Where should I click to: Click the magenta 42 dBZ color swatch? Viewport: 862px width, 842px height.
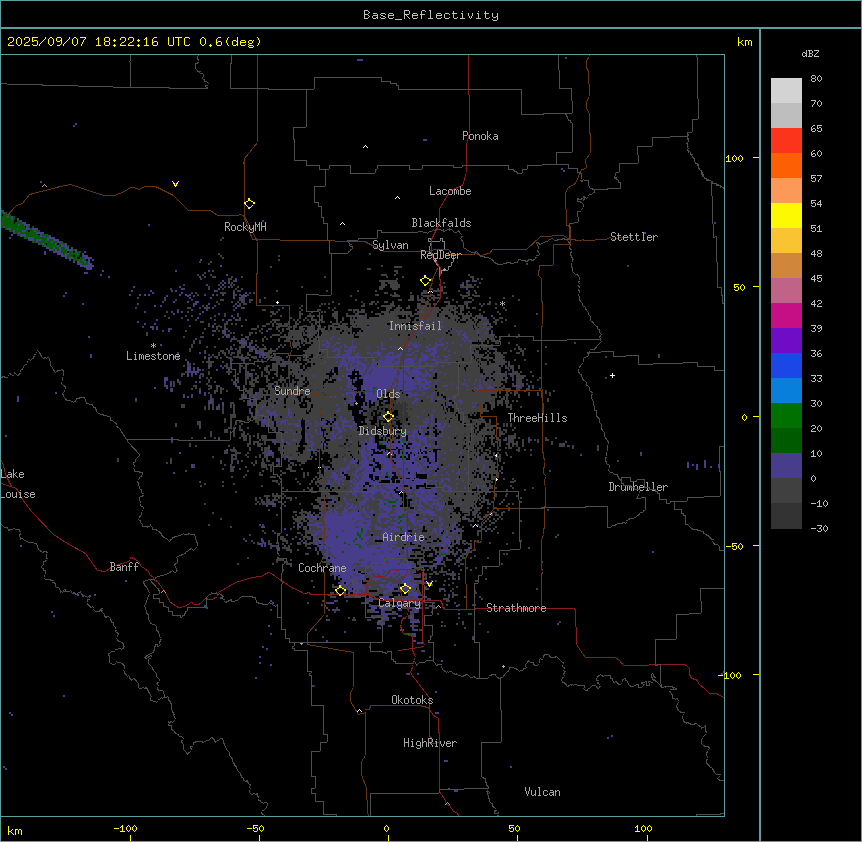click(x=786, y=315)
